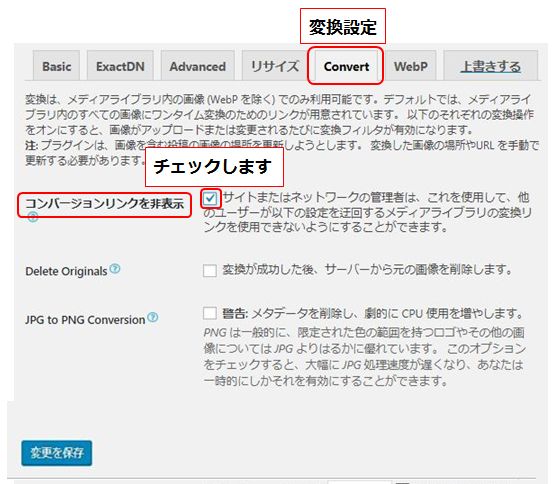This screenshot has width=557, height=484.
Task: Switch to the WebP tab
Action: [411, 66]
